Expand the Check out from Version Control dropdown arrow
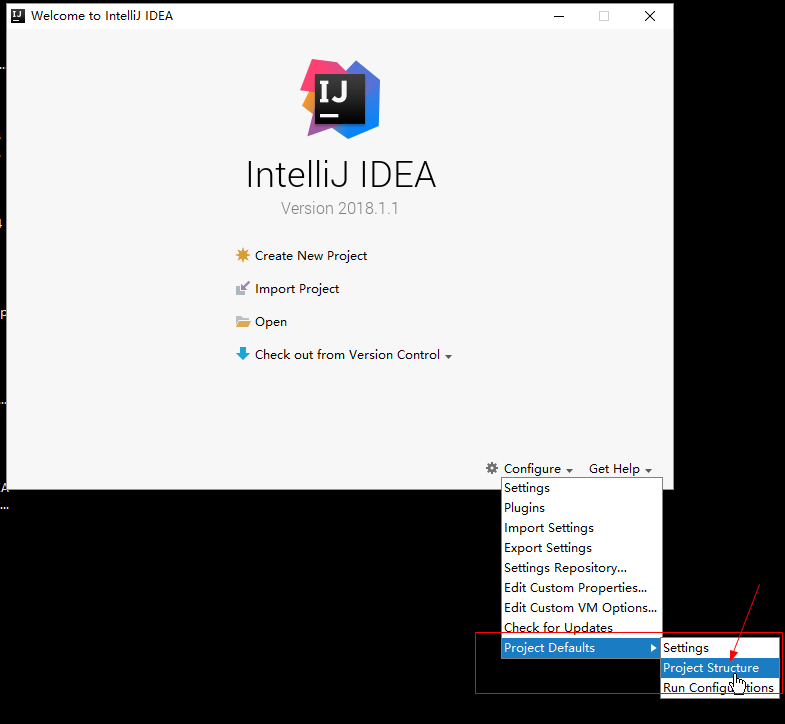The height and width of the screenshot is (724, 785). coord(449,356)
